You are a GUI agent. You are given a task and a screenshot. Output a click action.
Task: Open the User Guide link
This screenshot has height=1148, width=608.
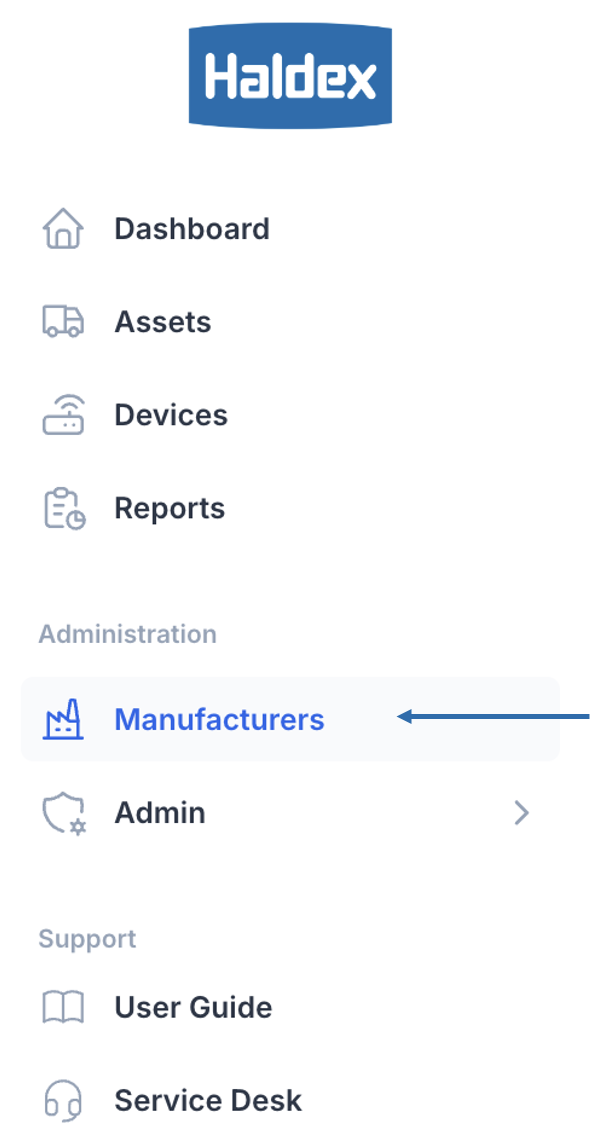click(193, 1007)
